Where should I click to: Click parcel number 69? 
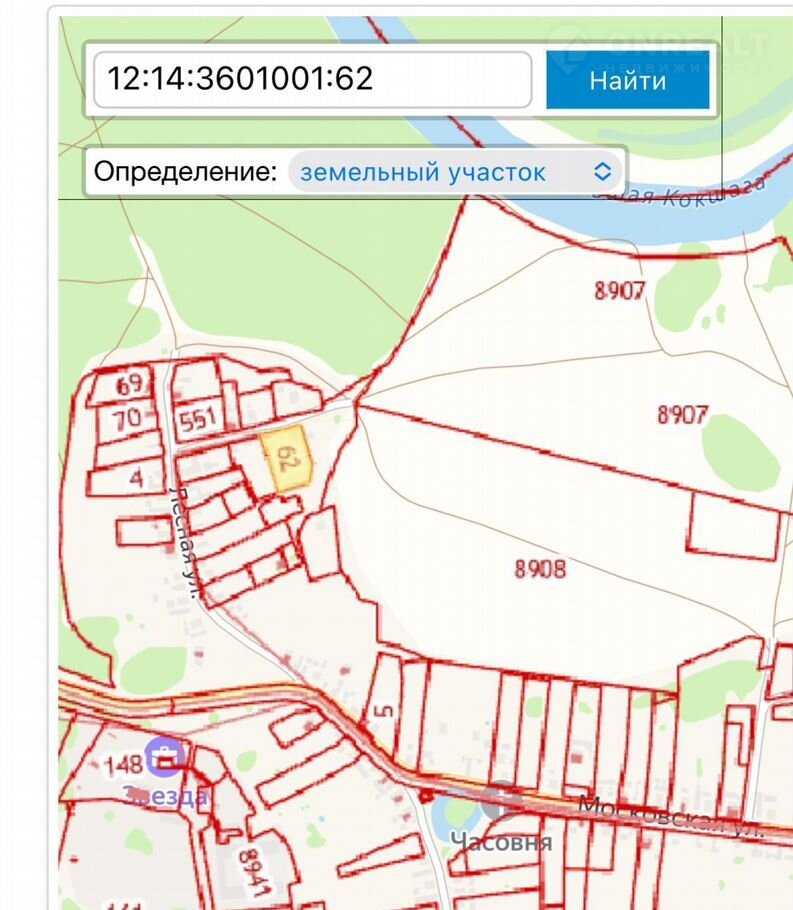click(130, 385)
